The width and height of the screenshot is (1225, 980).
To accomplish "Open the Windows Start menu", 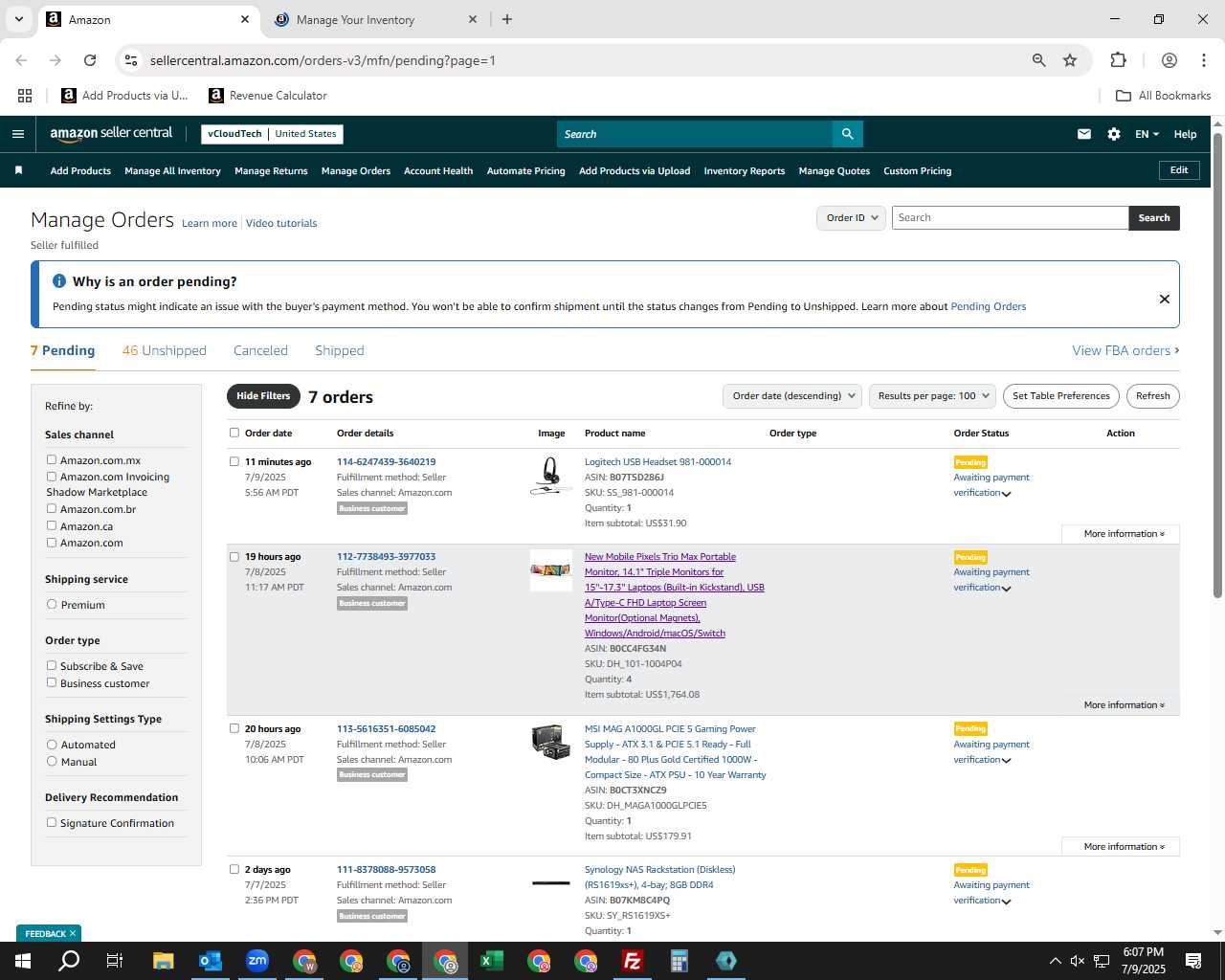I will click(23, 961).
